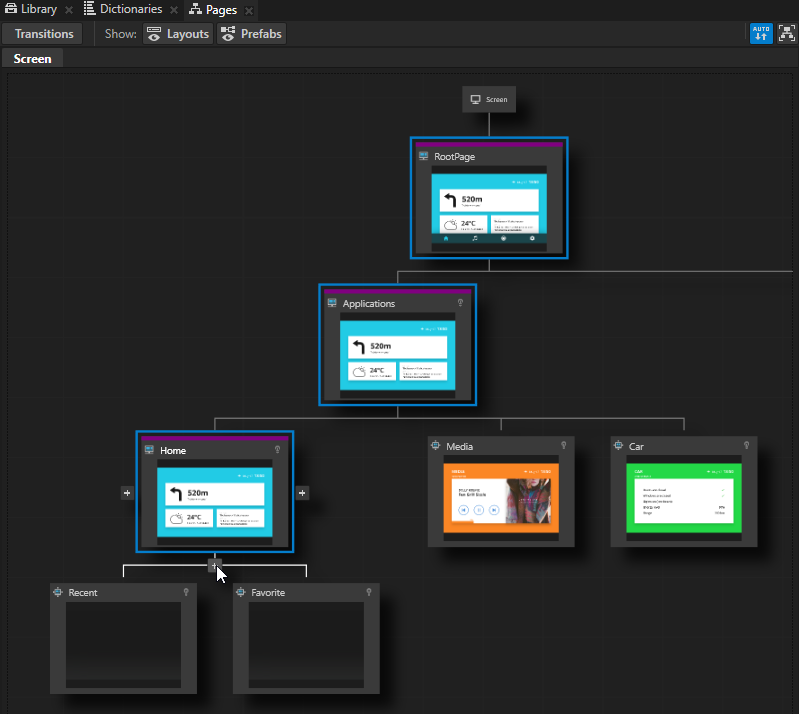Click the lightbulb icon on the Car page
This screenshot has height=714, width=799.
click(746, 446)
